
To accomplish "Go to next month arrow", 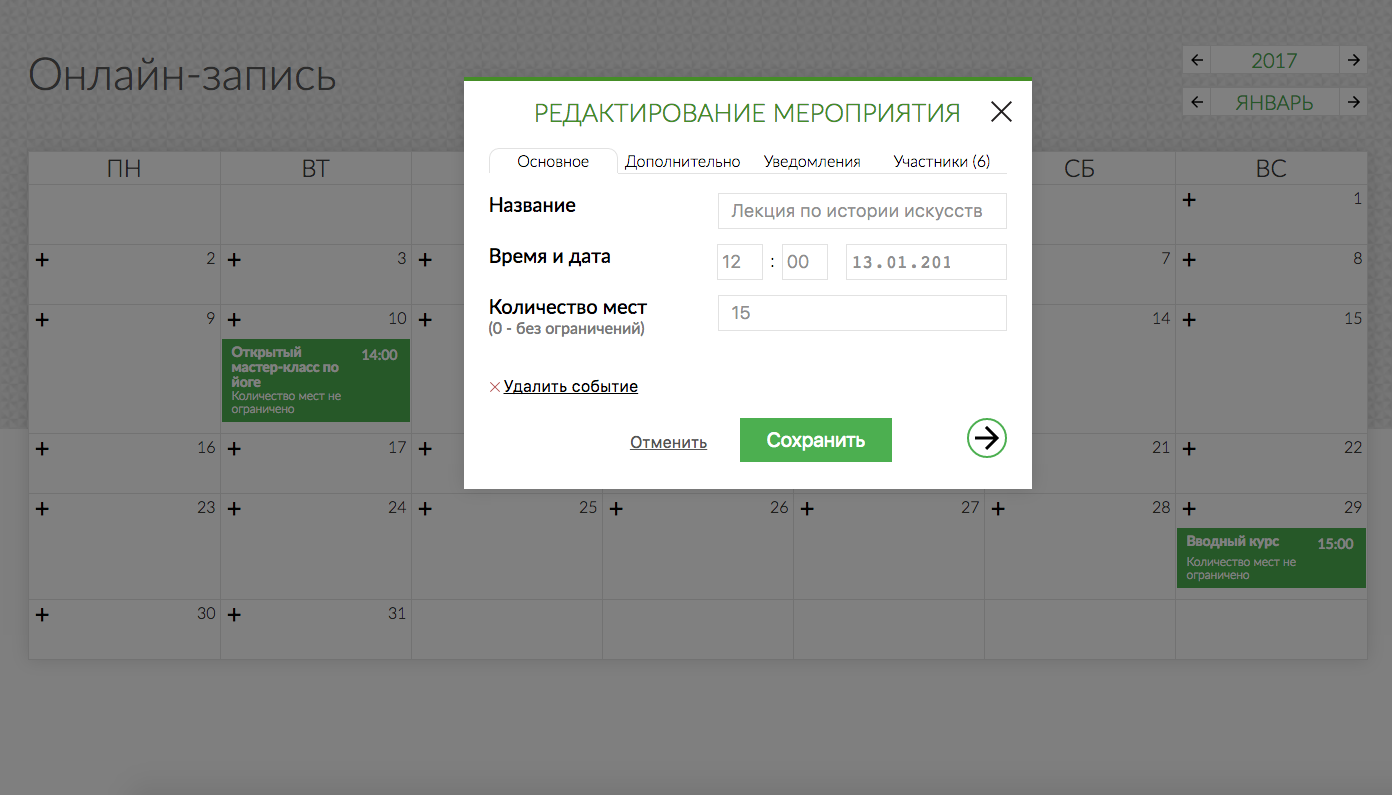I will click(1353, 102).
